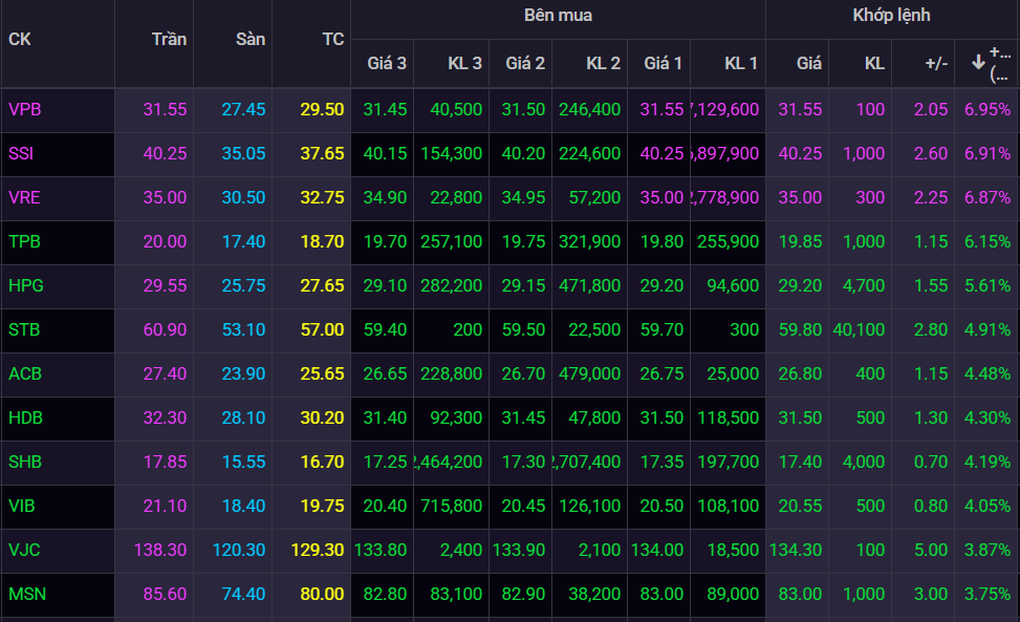Click SHB percent change 4.19%
The height and width of the screenshot is (622, 1020).
(x=987, y=462)
